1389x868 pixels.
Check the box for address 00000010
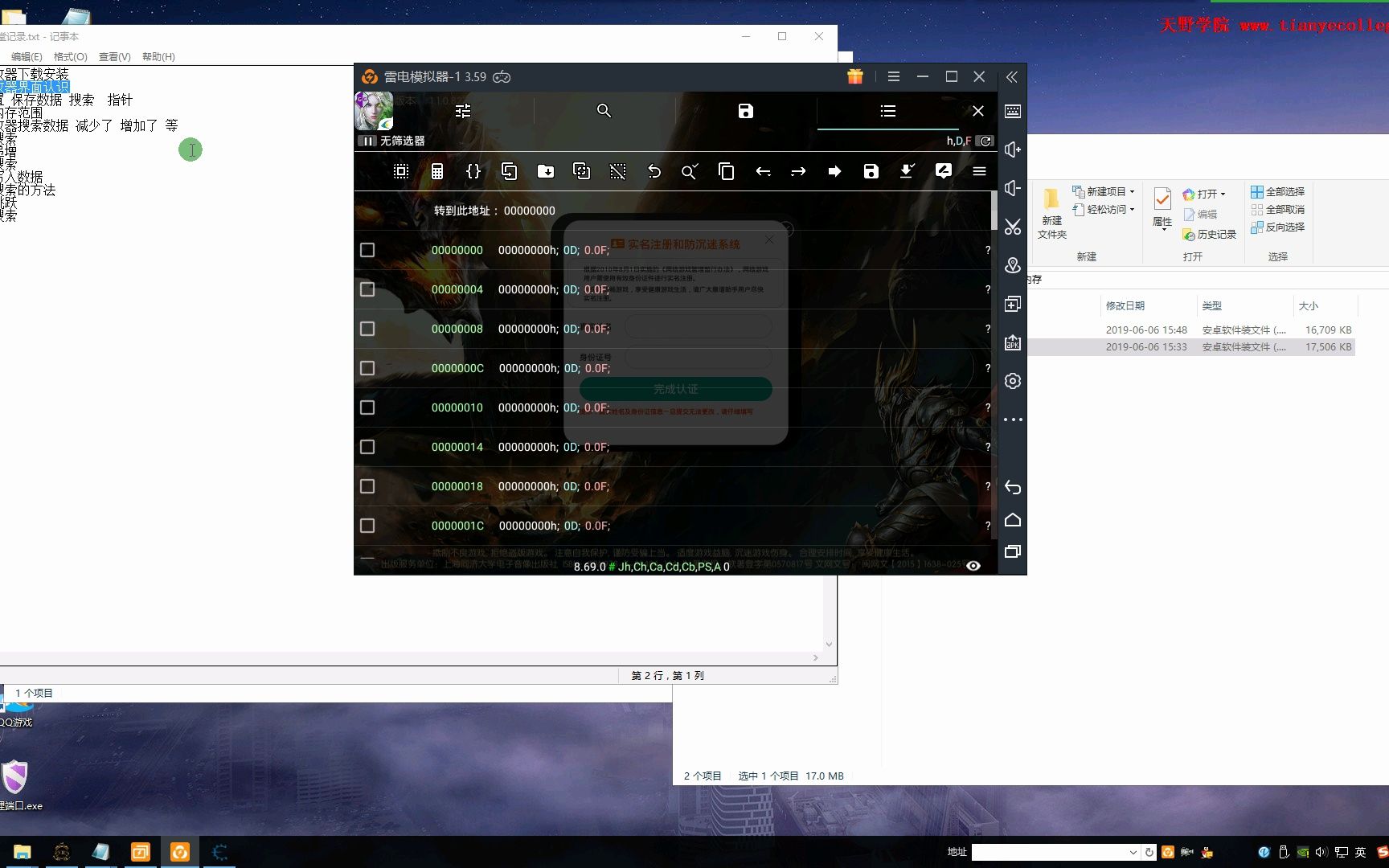pyautogui.click(x=367, y=407)
